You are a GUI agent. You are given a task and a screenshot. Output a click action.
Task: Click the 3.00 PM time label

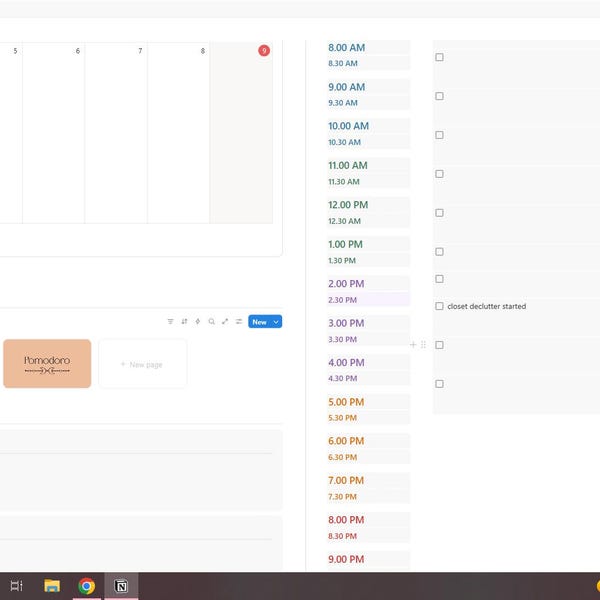(x=346, y=323)
